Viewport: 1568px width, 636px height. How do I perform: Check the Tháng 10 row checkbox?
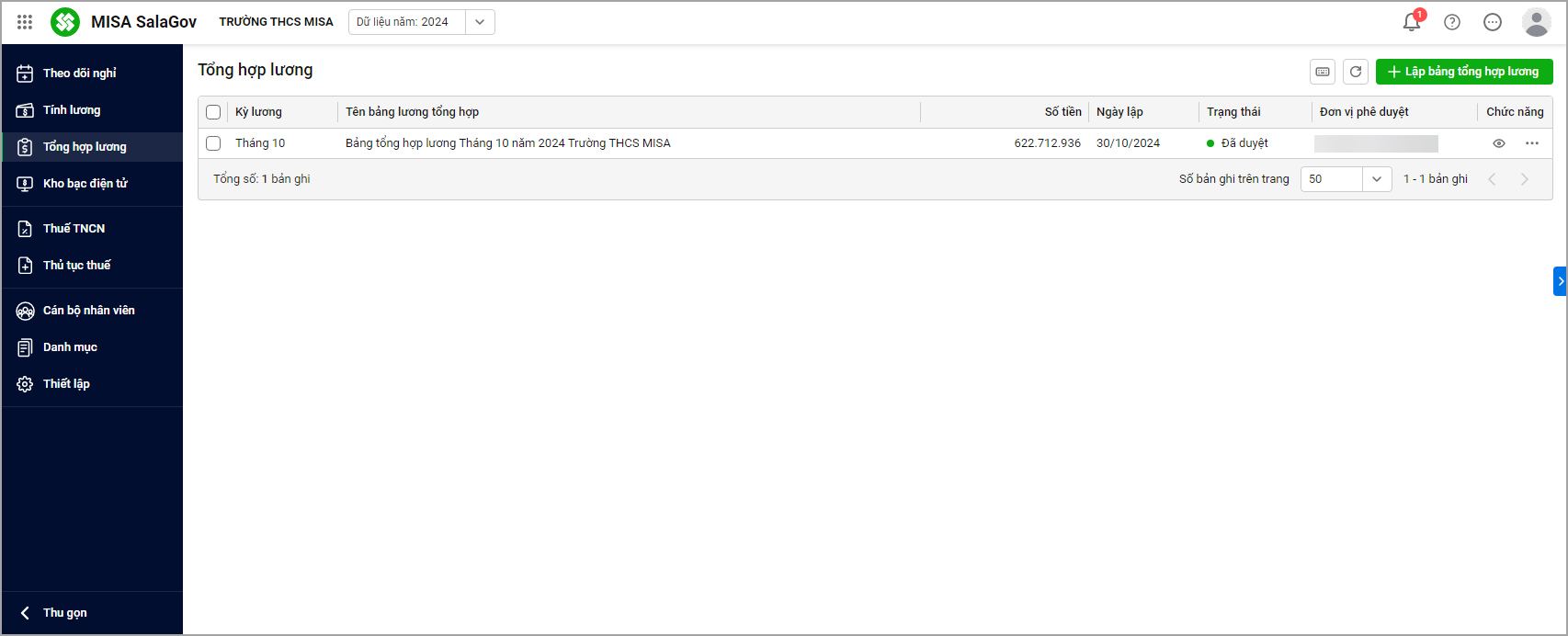(213, 143)
